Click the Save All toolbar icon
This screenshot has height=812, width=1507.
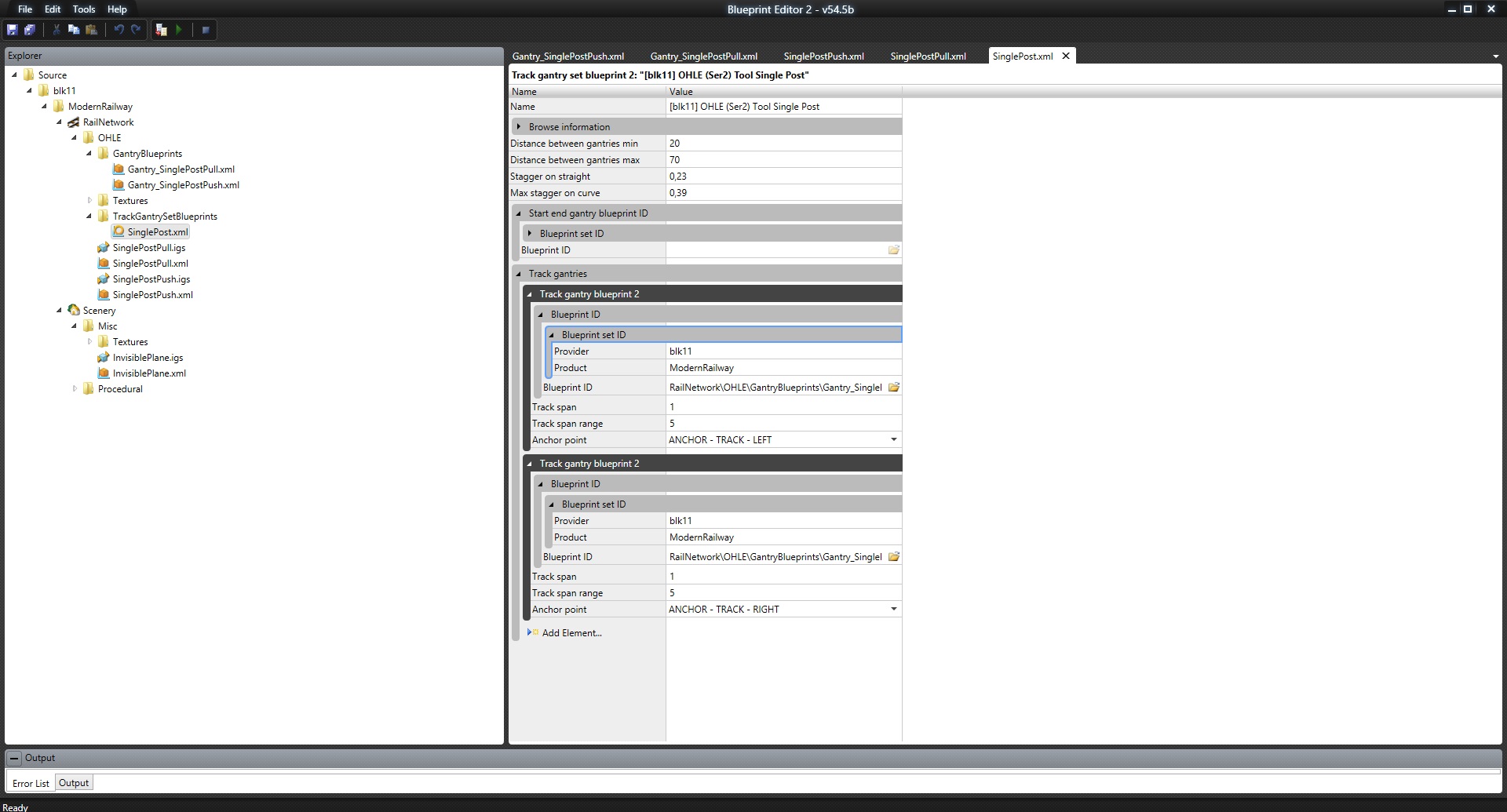click(x=30, y=30)
